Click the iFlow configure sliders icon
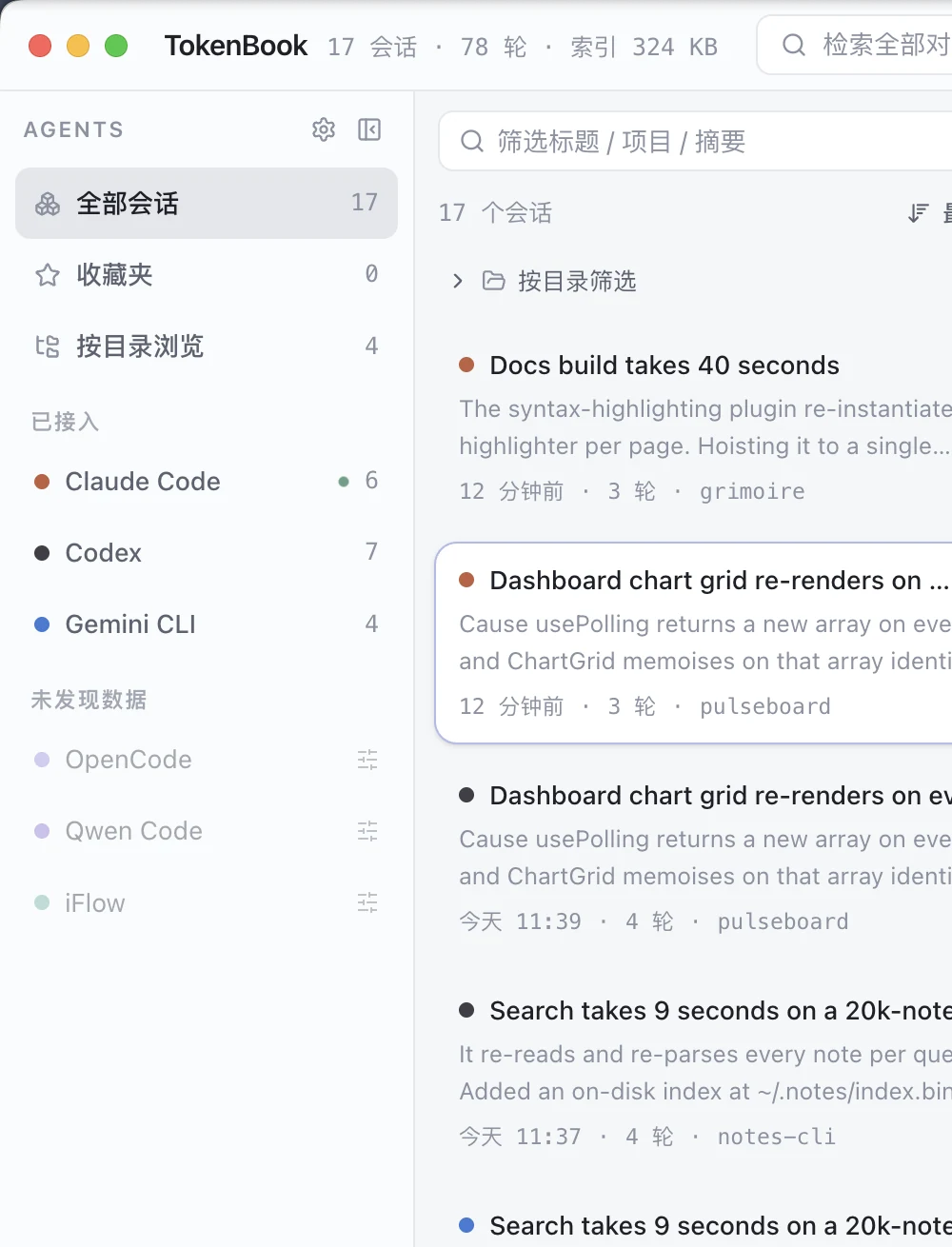The width and height of the screenshot is (952, 1247). point(367,902)
